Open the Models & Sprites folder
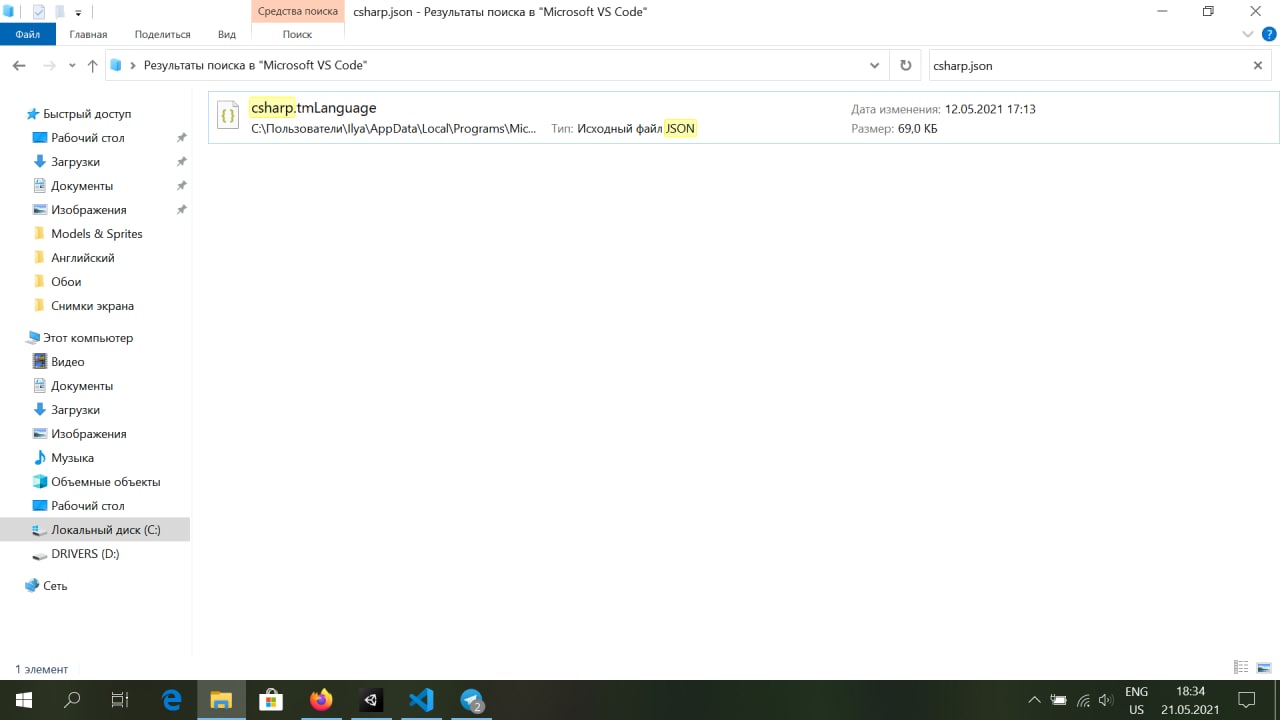1280x720 pixels. tap(97, 234)
